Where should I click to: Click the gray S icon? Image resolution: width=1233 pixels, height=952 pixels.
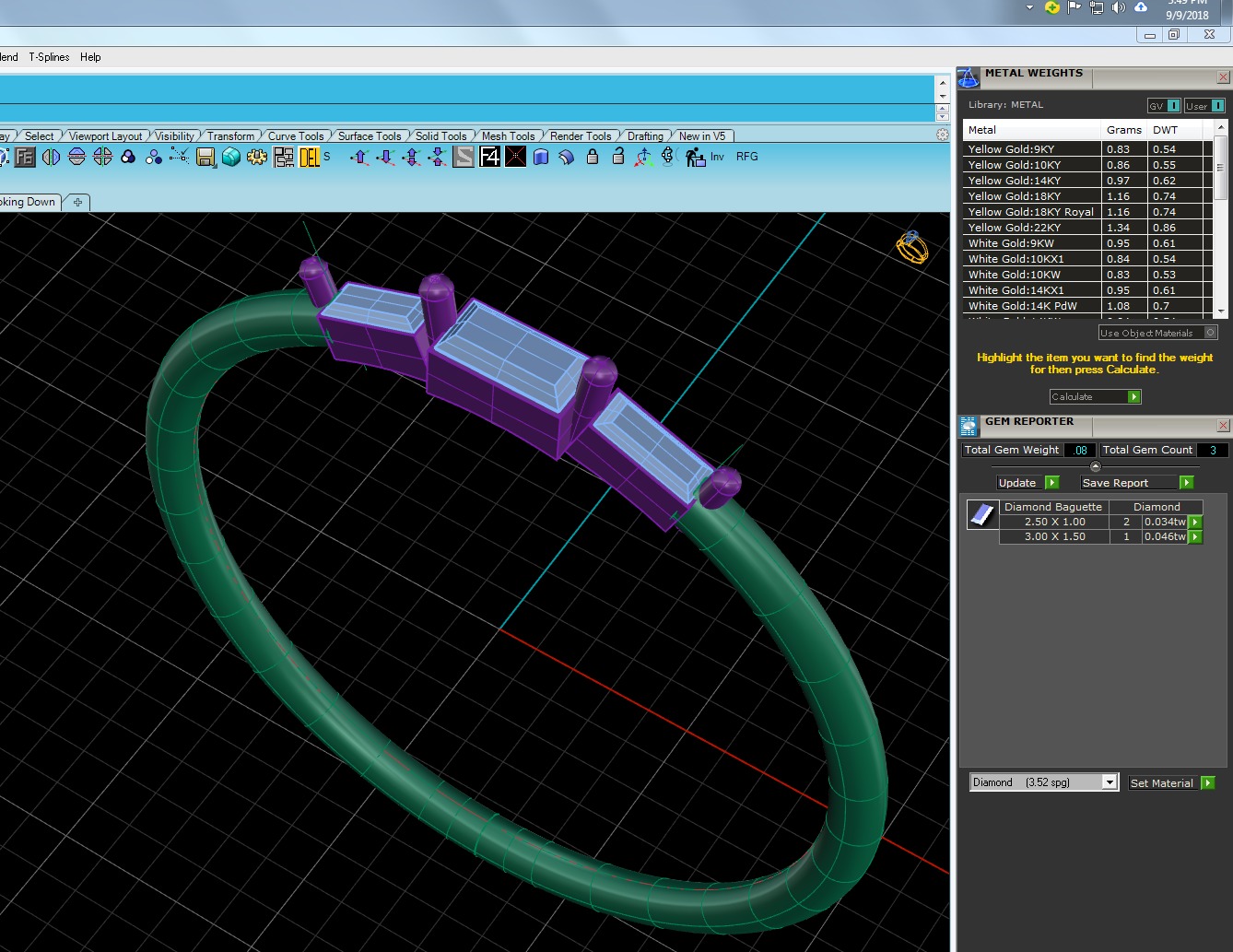(x=464, y=157)
